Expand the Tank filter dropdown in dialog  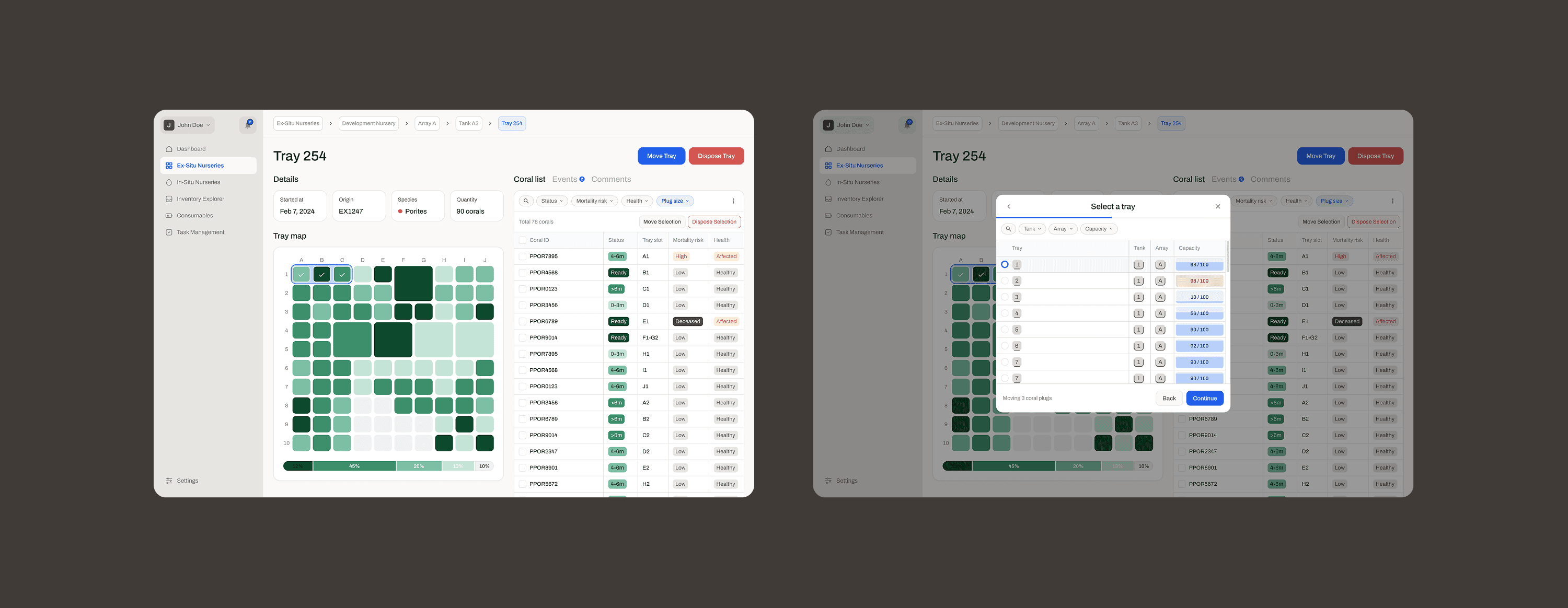1032,229
